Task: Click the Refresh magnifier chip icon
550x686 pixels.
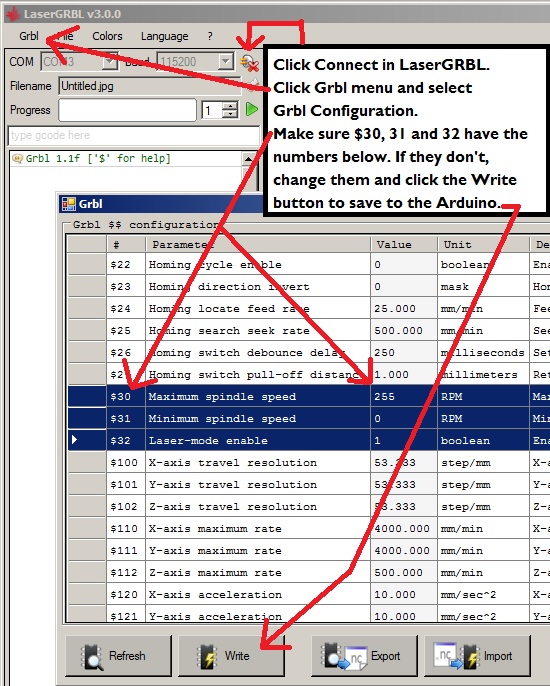Action: [92, 657]
